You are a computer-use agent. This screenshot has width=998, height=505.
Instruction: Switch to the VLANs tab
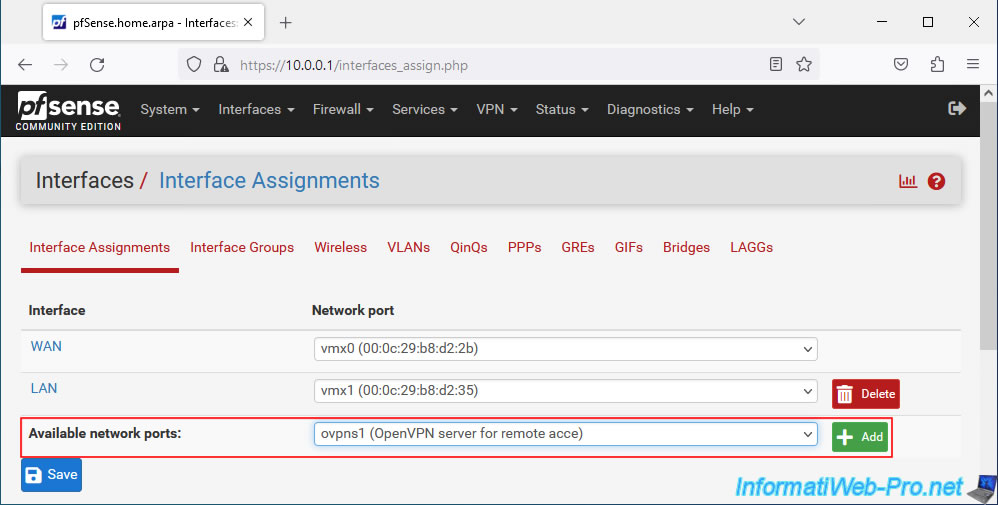409,248
